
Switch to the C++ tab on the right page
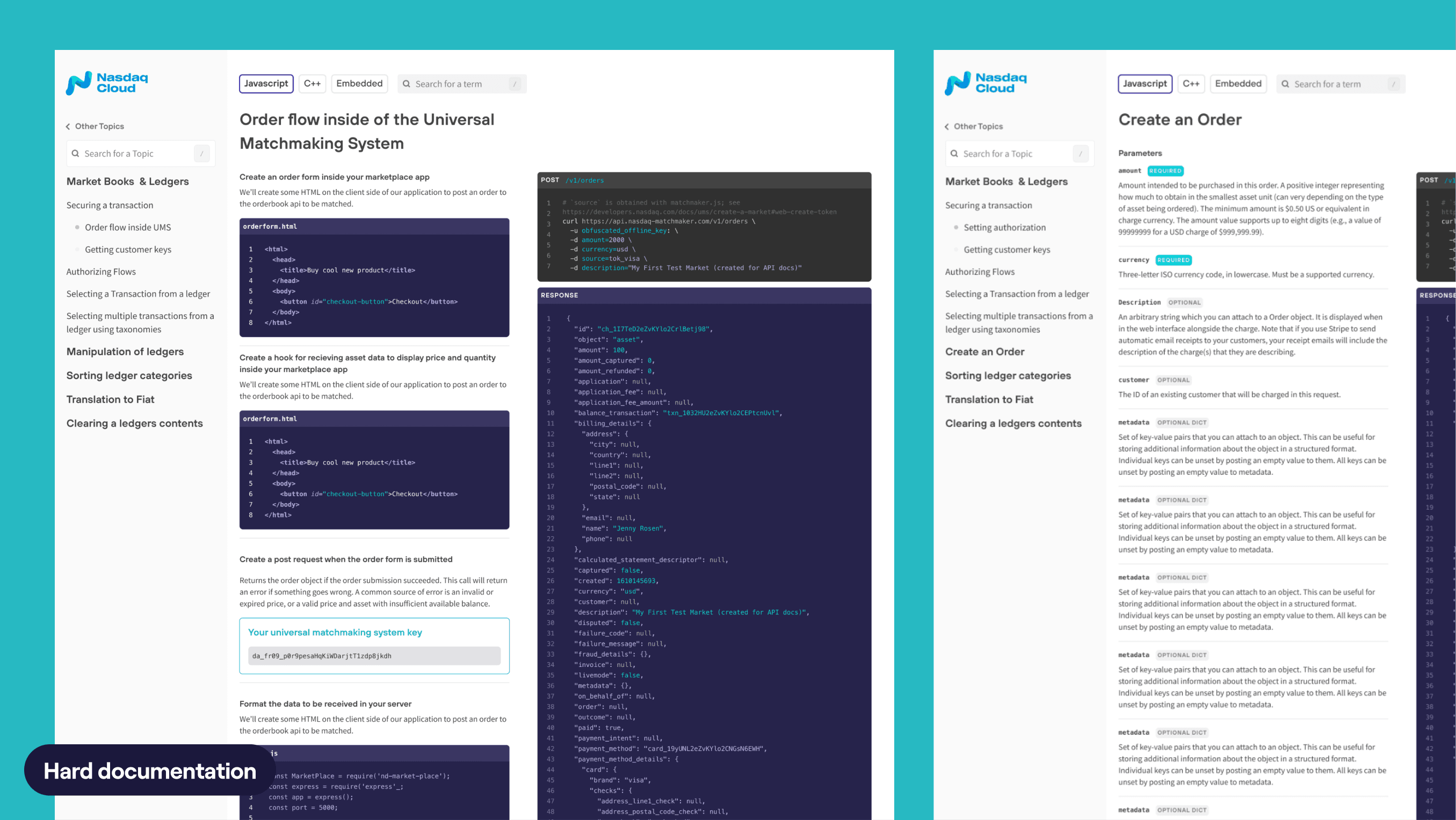[1191, 84]
